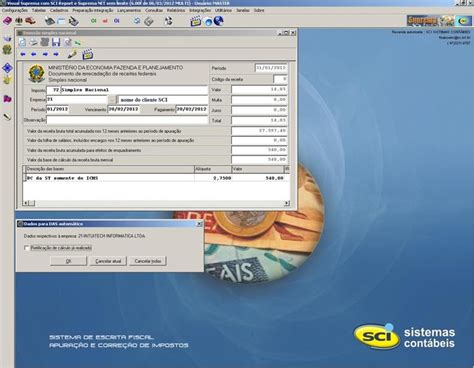Image resolution: width=474 pixels, height=368 pixels.
Task: Click the Vencimento date field
Action: tap(123, 109)
